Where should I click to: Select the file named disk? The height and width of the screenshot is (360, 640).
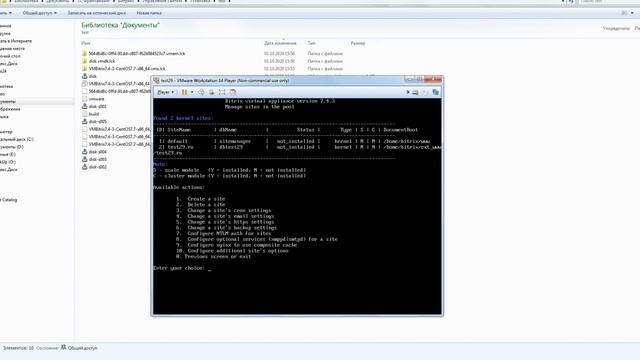[x=89, y=76]
